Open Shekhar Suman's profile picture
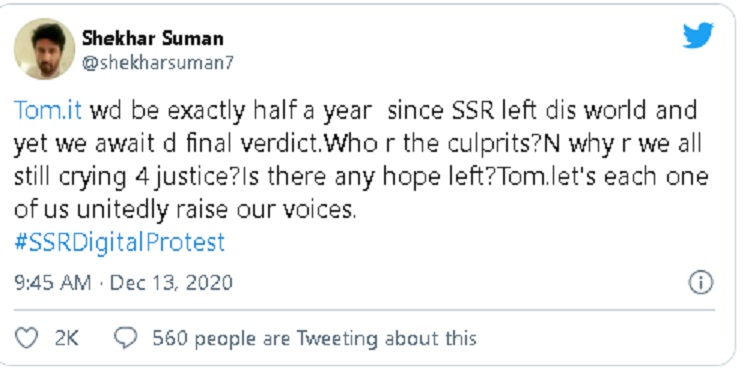This screenshot has width=750, height=371. (44, 49)
